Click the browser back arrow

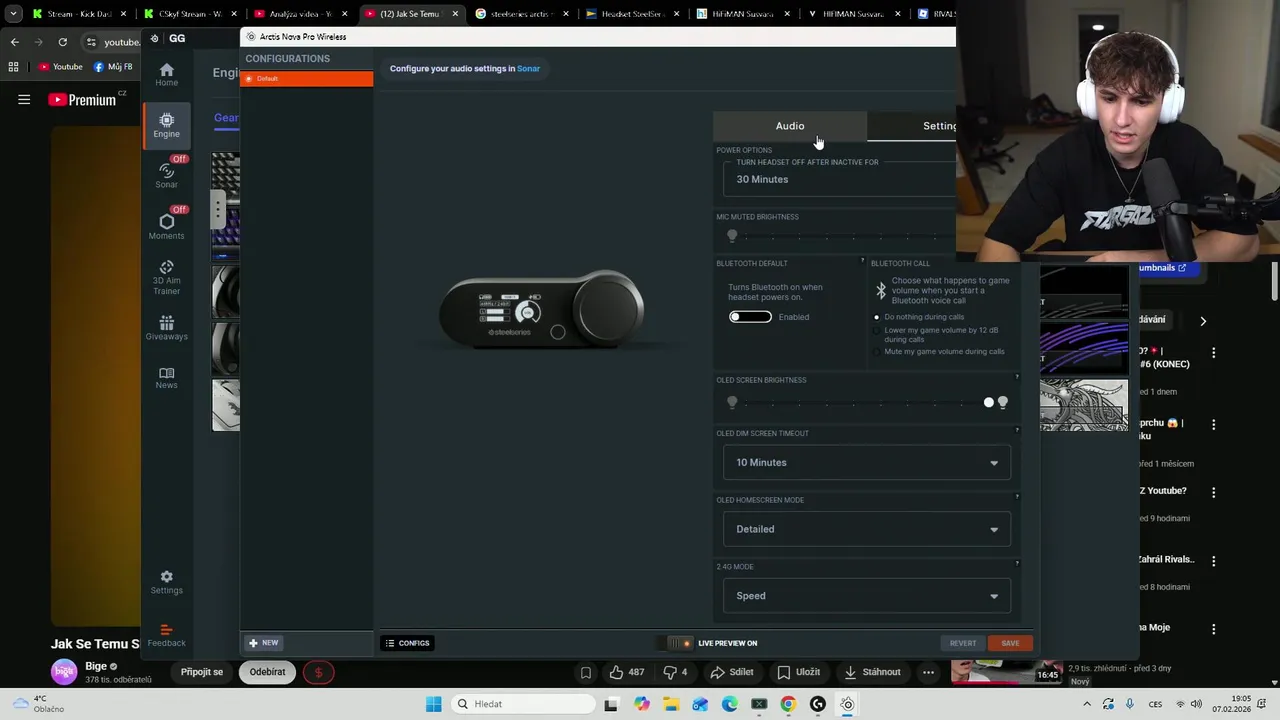tap(14, 42)
